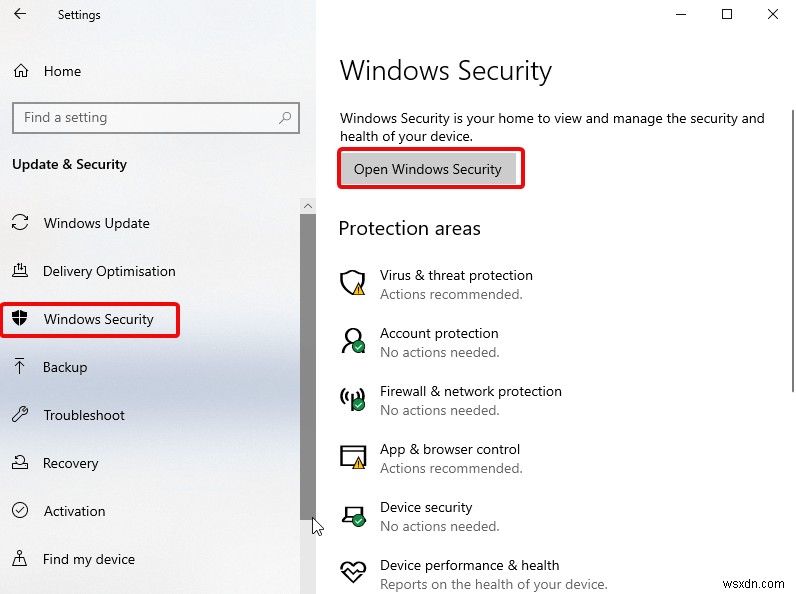Click the Delivery Optimisation icon

click(20, 271)
